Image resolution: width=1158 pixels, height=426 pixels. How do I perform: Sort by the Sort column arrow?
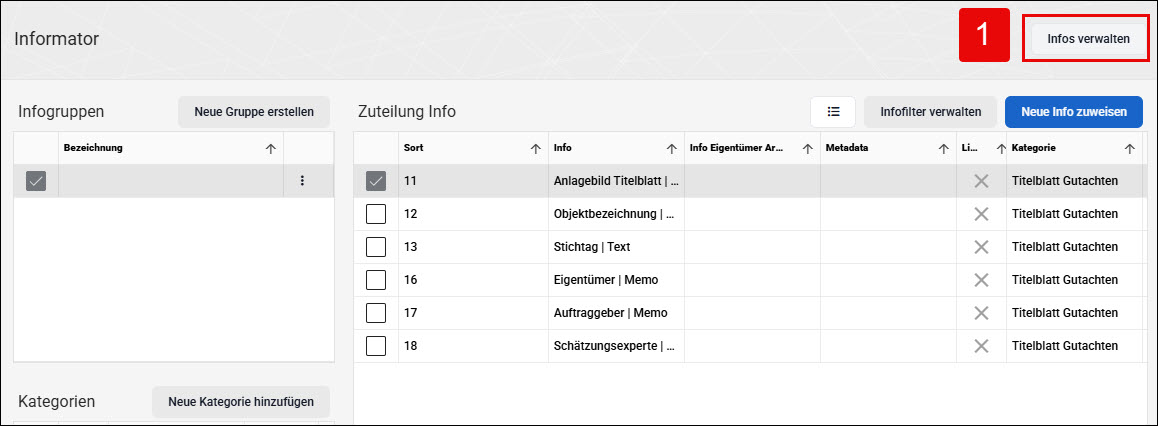tap(535, 148)
